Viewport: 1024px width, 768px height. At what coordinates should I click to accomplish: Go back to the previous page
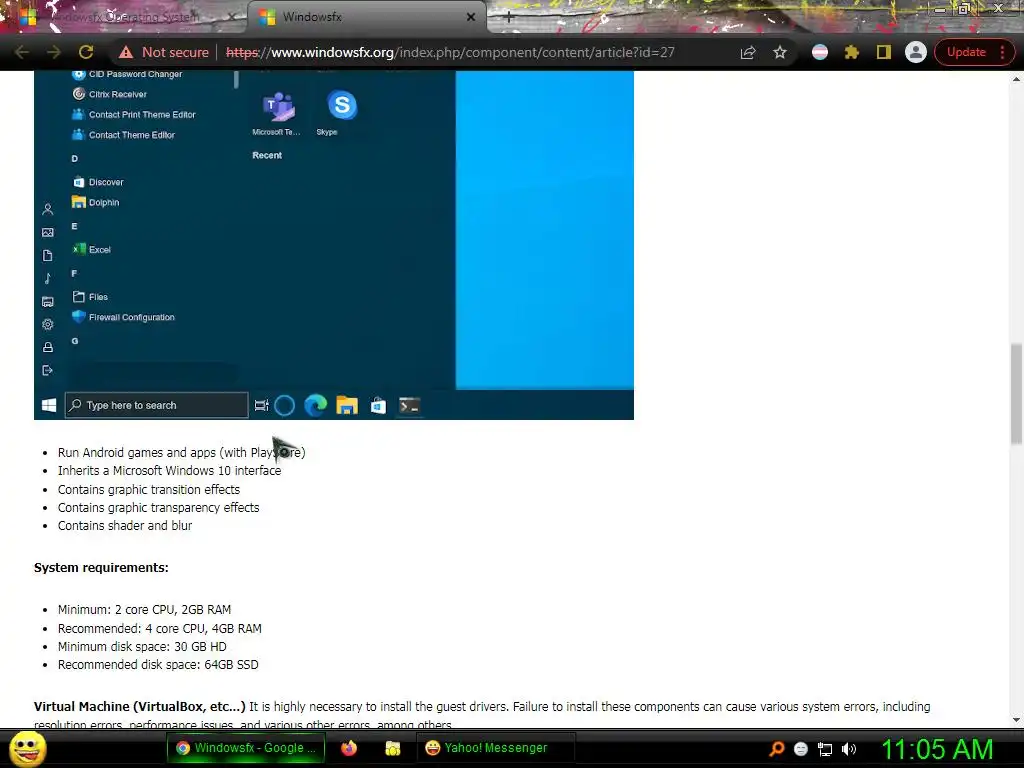pyautogui.click(x=22, y=52)
